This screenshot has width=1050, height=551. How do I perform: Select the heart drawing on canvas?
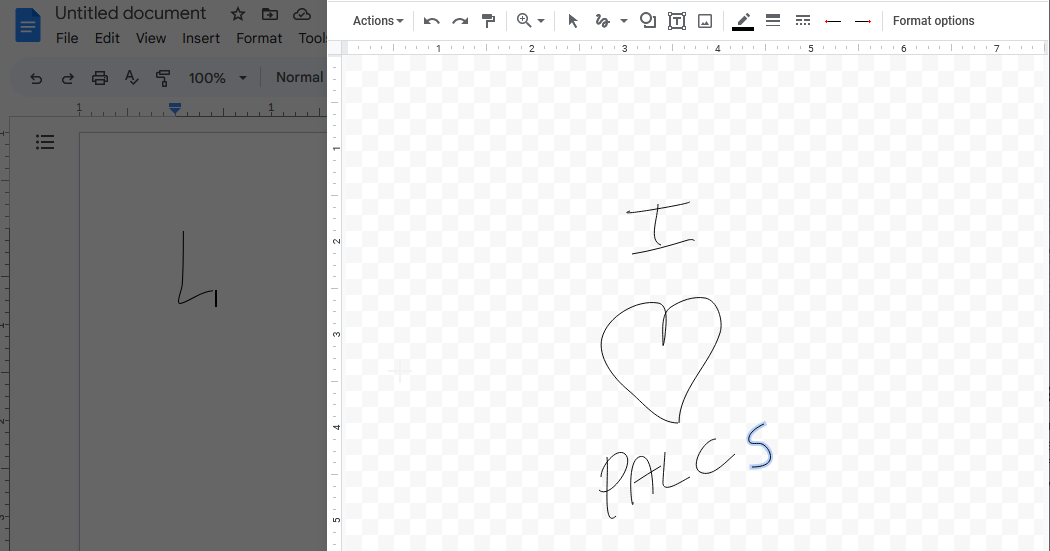[x=662, y=360]
